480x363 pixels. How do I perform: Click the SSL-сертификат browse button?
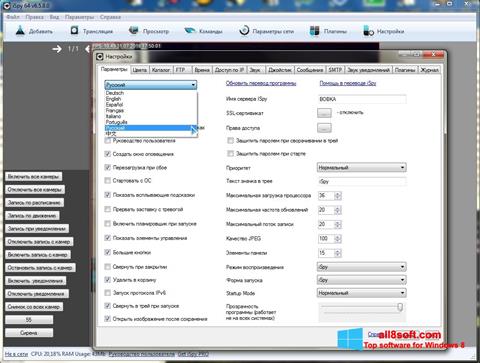tap(324, 113)
